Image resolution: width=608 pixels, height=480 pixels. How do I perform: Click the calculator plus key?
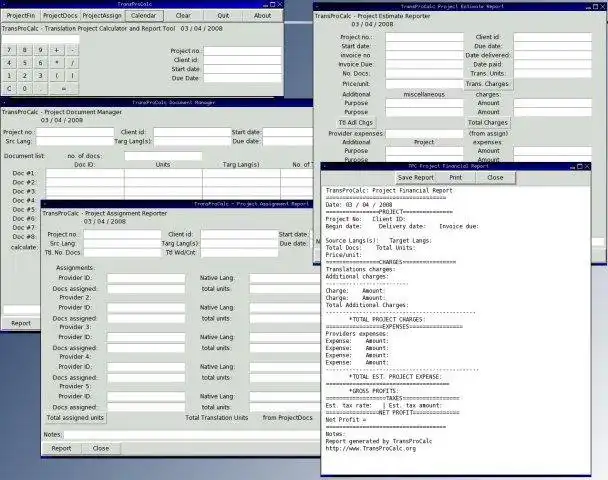click(x=57, y=50)
